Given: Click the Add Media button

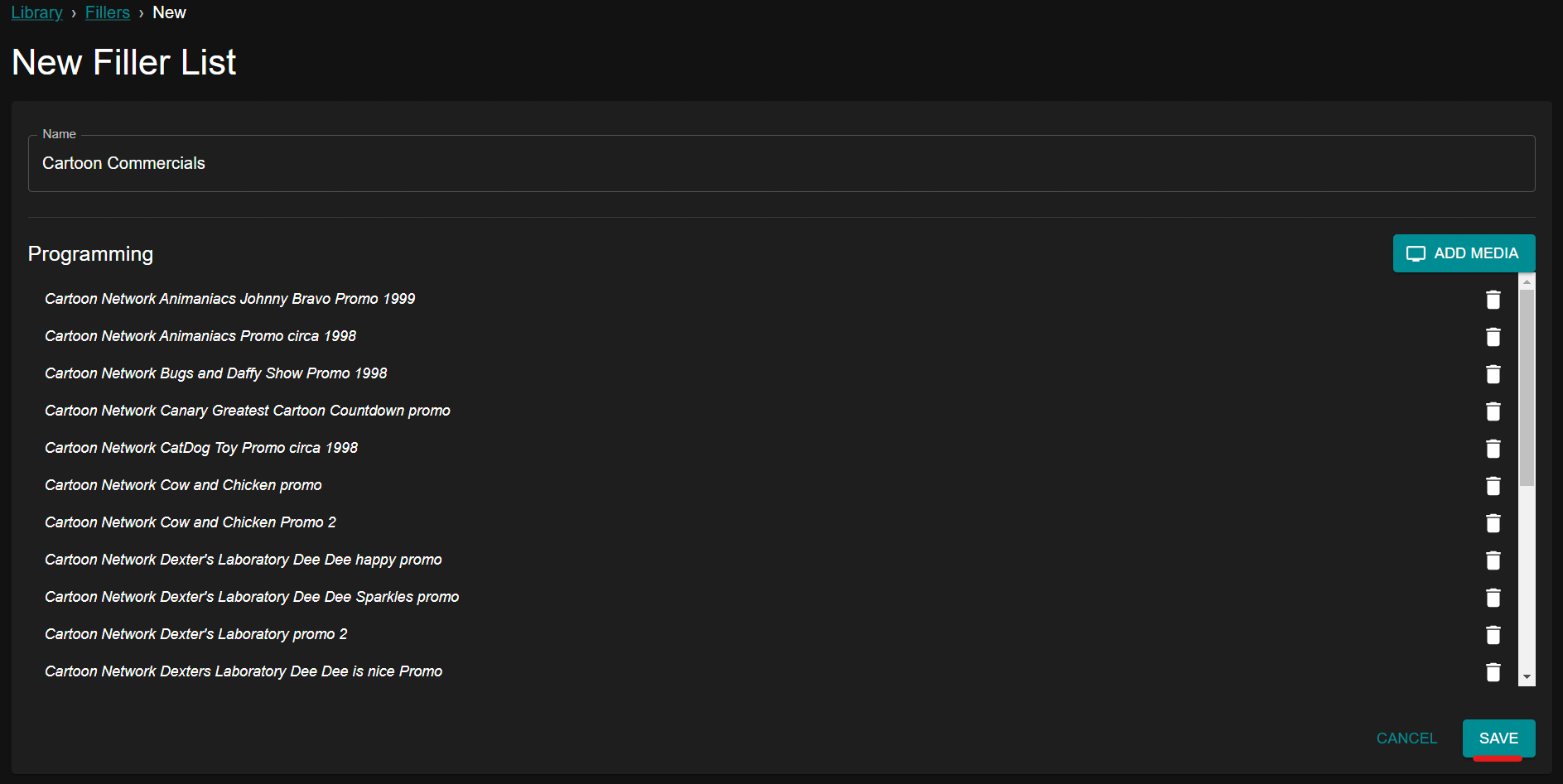Looking at the screenshot, I should point(1464,253).
